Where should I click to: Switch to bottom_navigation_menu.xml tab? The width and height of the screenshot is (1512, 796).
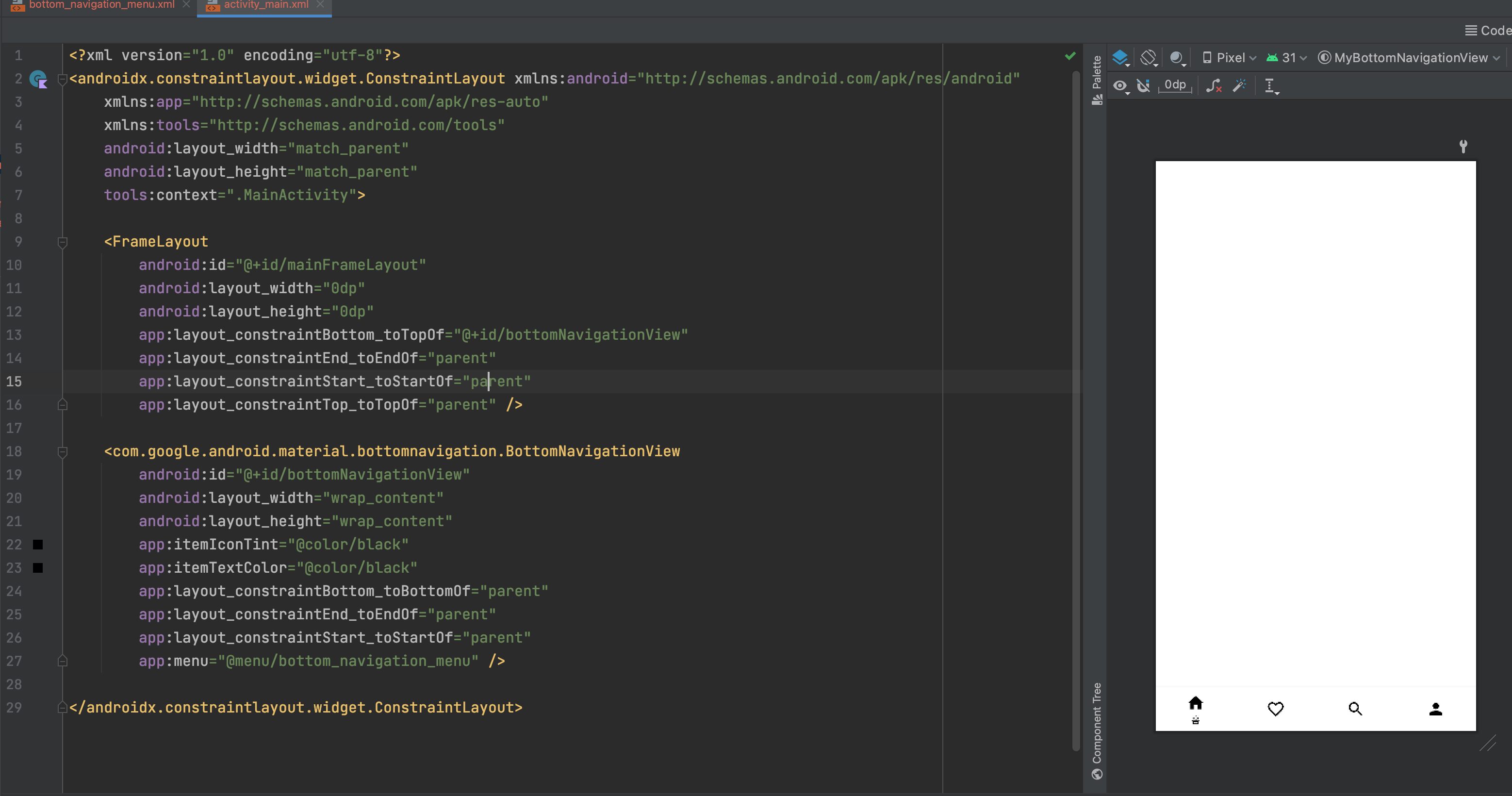[101, 5]
